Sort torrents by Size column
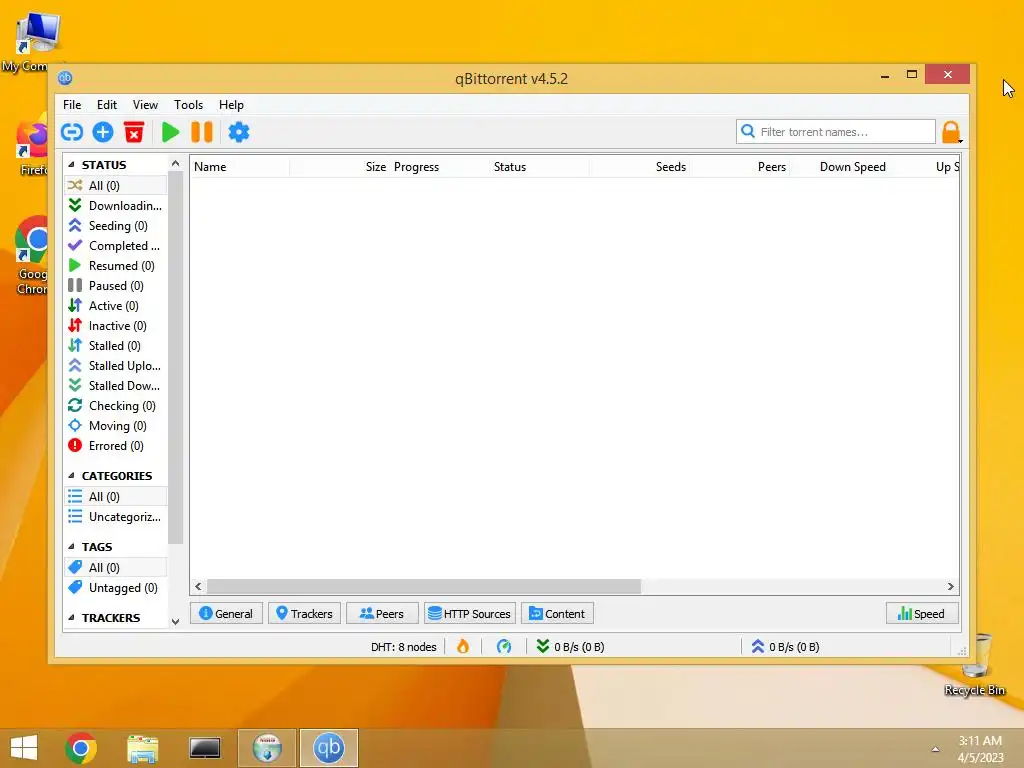Screen dimensions: 1024x768 (x=340, y=167)
